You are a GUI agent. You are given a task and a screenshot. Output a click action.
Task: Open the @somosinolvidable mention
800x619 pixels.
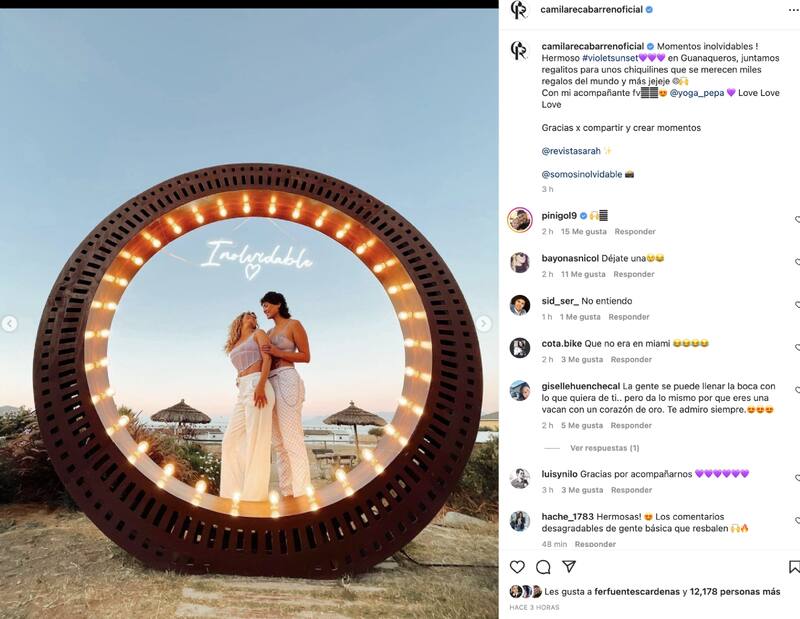click(581, 174)
